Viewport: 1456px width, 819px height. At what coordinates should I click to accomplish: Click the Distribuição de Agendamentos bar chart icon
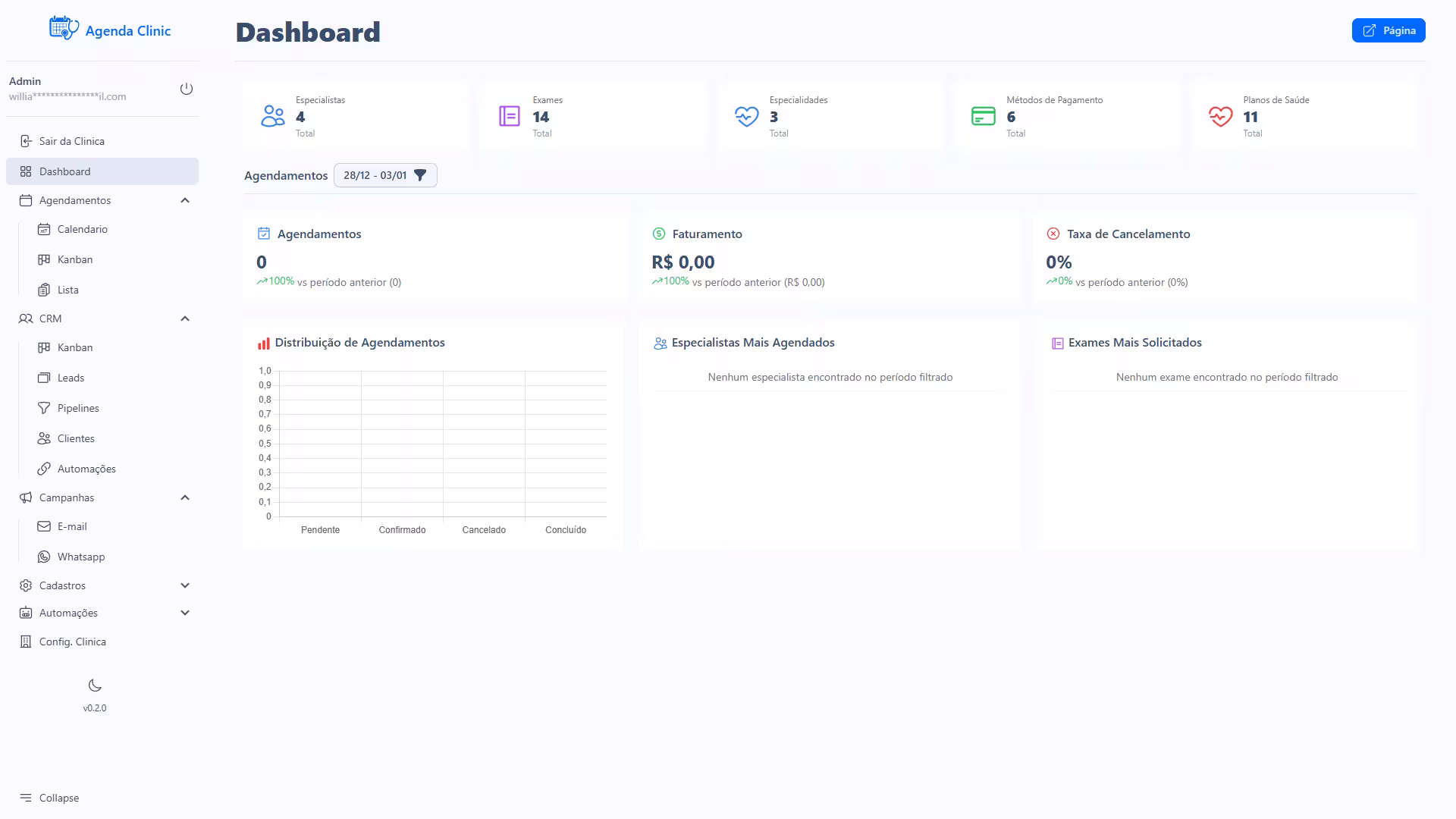tap(264, 344)
